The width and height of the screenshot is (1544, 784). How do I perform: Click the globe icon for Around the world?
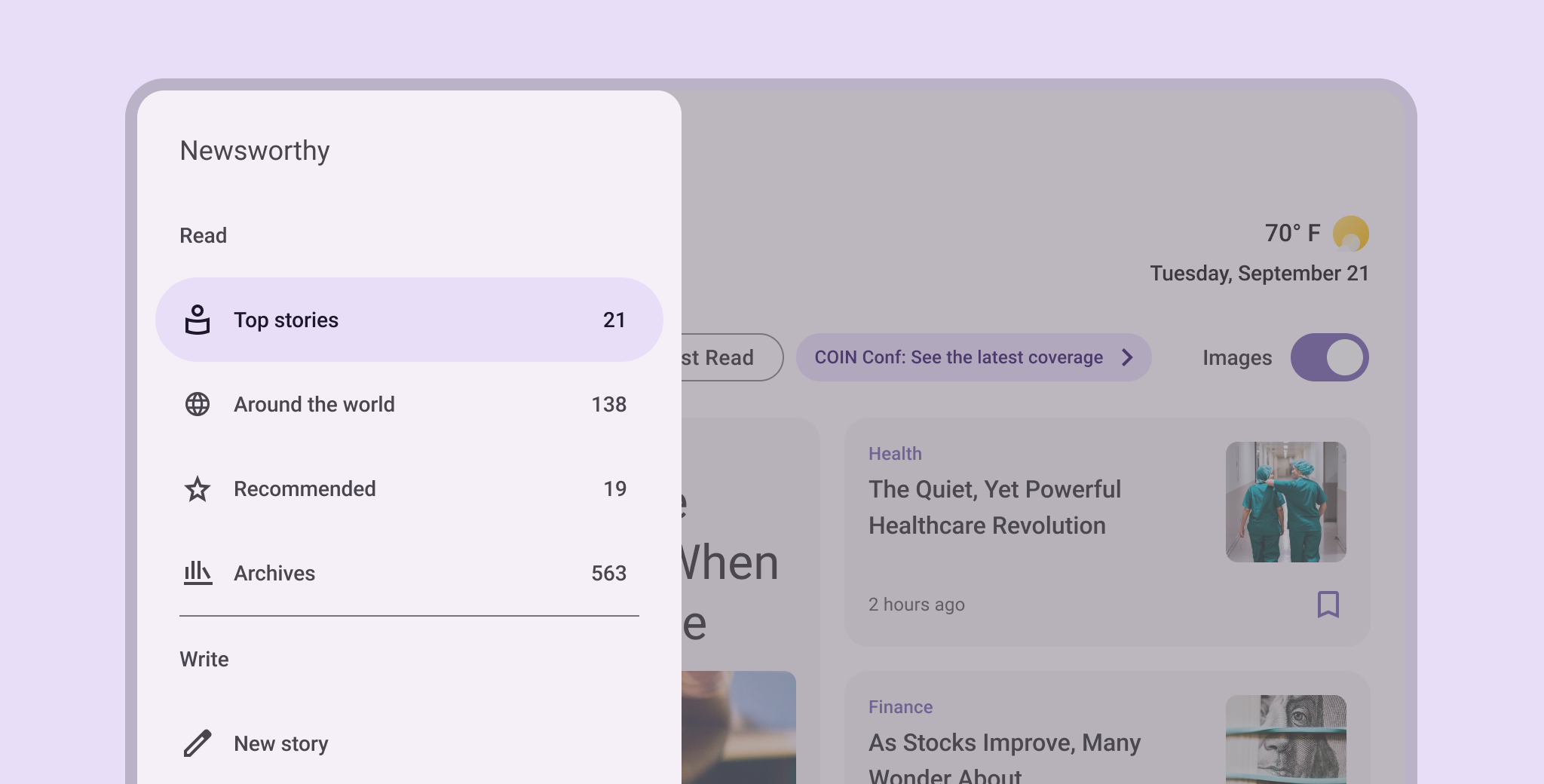point(198,404)
